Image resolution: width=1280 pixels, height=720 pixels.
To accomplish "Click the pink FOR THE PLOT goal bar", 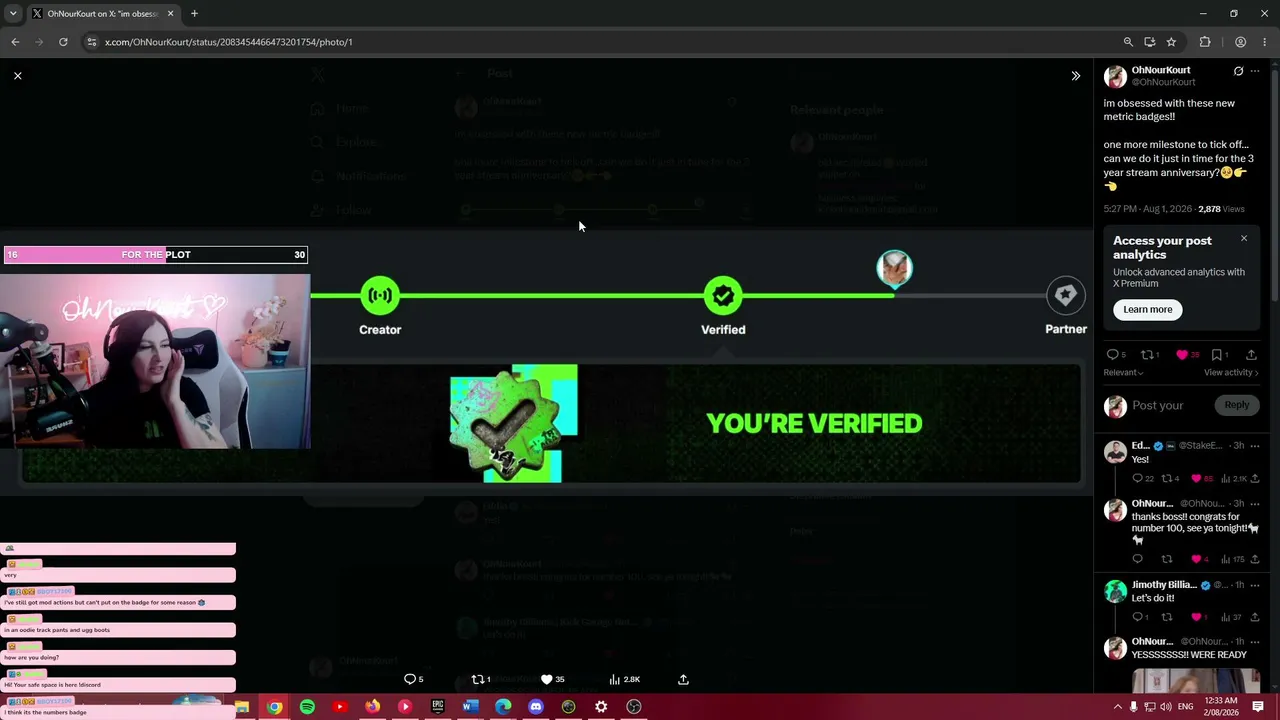I will [155, 255].
